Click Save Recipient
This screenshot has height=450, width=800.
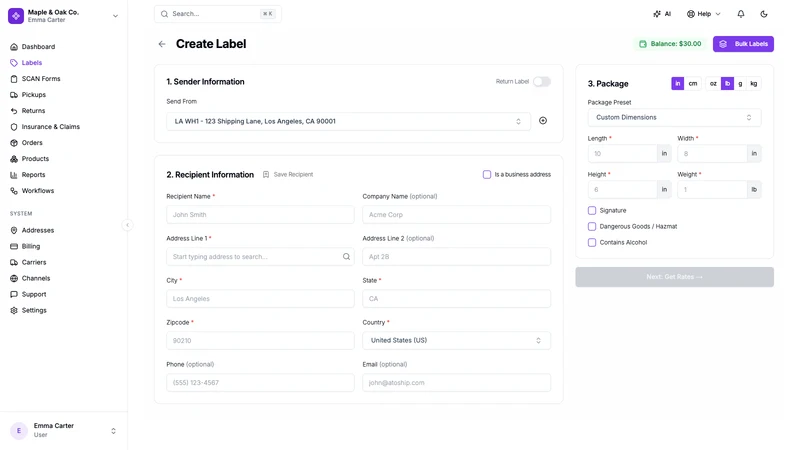pyautogui.click(x=288, y=174)
